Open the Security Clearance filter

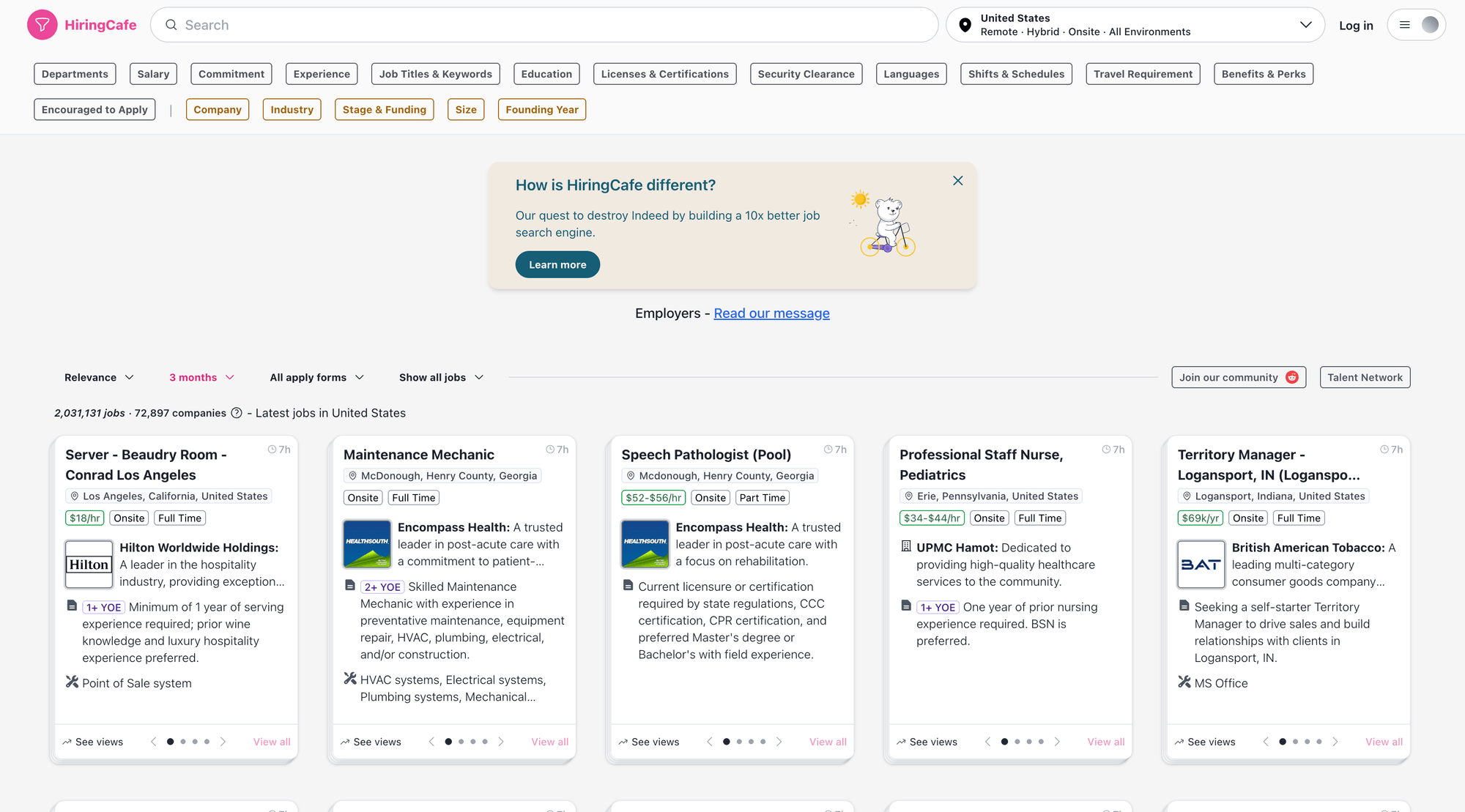[x=806, y=73]
